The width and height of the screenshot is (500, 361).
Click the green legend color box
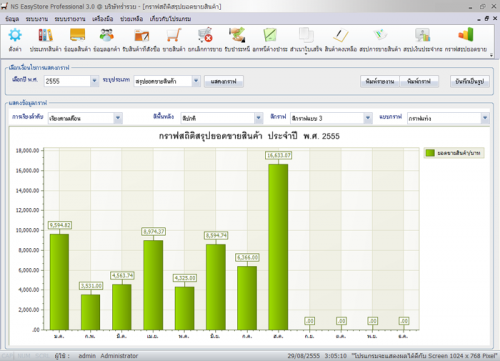point(430,153)
